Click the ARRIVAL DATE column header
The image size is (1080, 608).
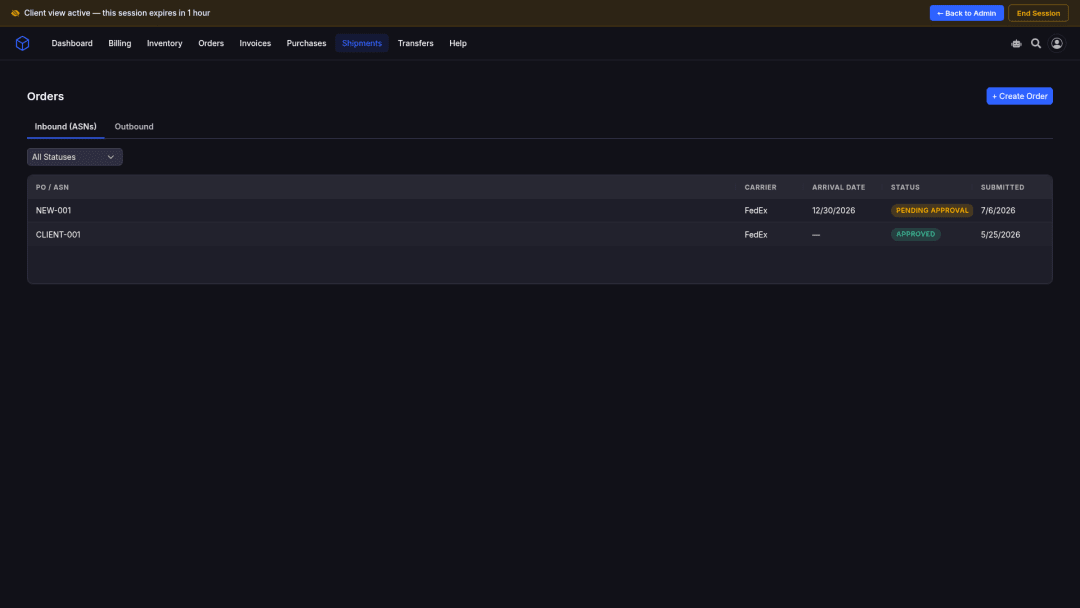(x=838, y=187)
